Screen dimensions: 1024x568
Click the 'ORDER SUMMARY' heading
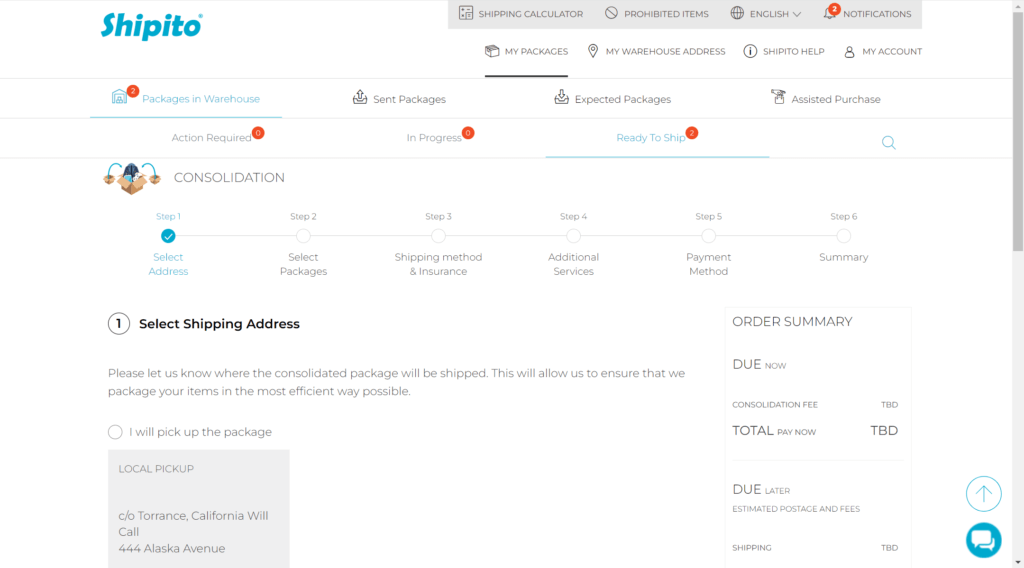792,322
